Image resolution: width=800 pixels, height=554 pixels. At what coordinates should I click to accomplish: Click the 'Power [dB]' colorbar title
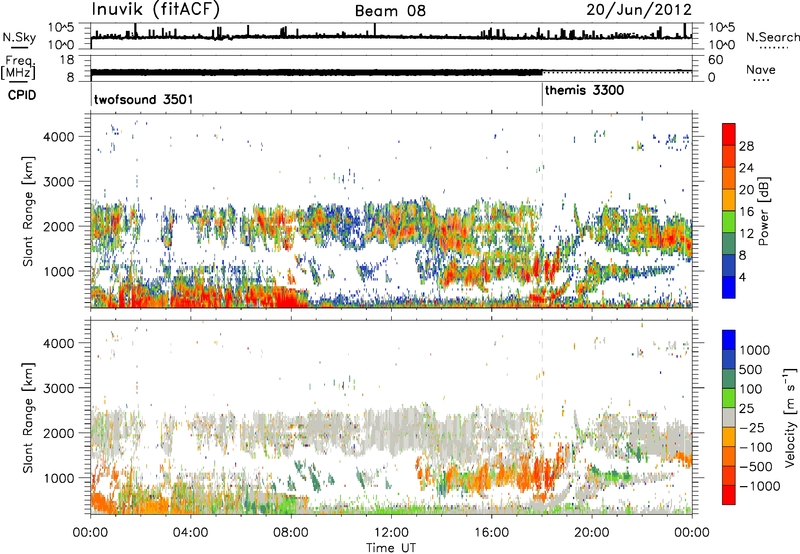coord(763,211)
